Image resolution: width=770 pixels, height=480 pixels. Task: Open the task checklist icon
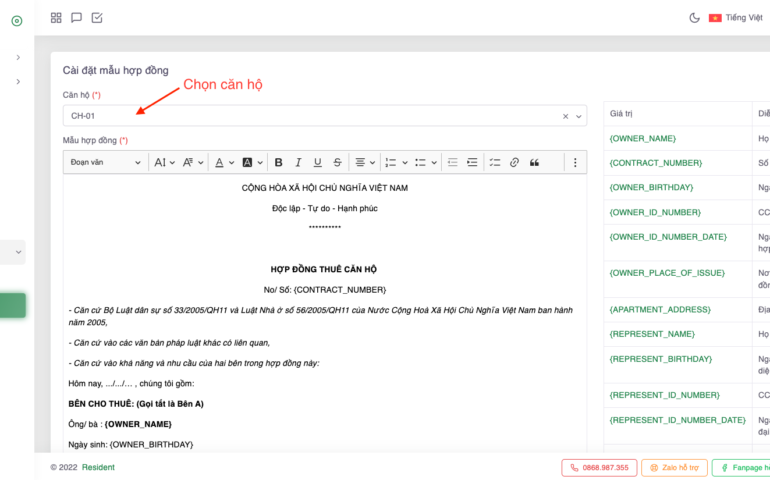tap(97, 18)
